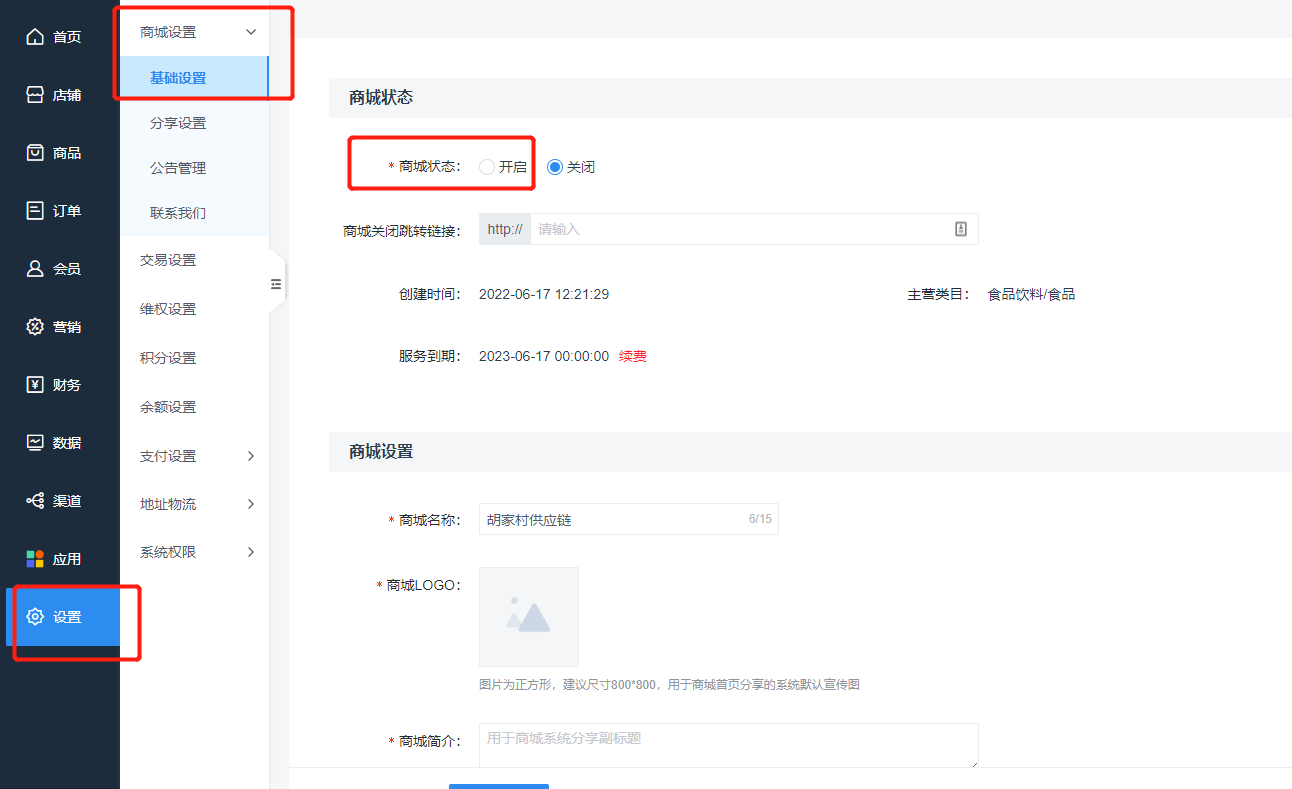Click the 财务 finance yen icon

[x=35, y=385]
